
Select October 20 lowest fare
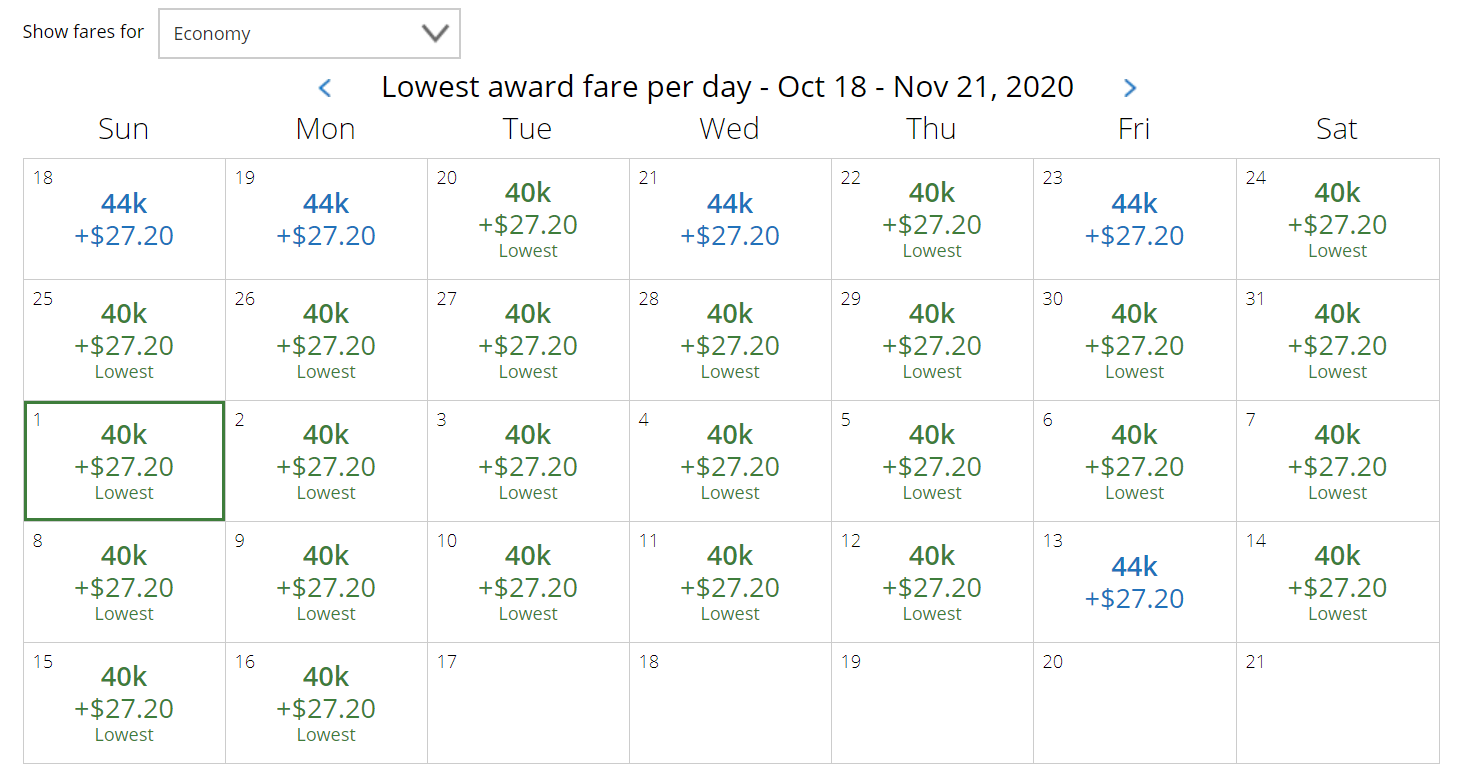tap(528, 219)
